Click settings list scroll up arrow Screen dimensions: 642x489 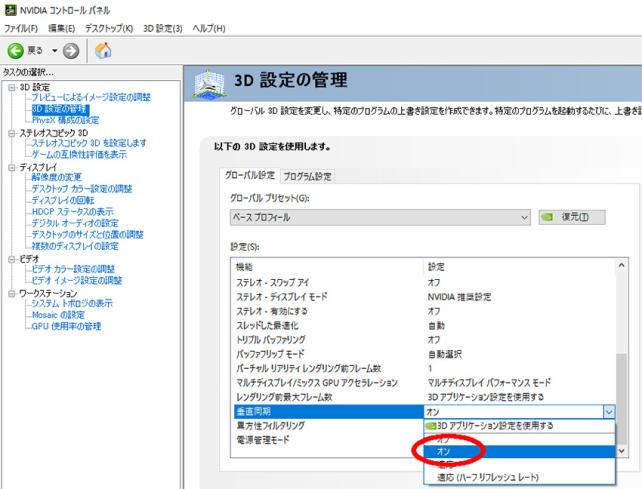(622, 265)
